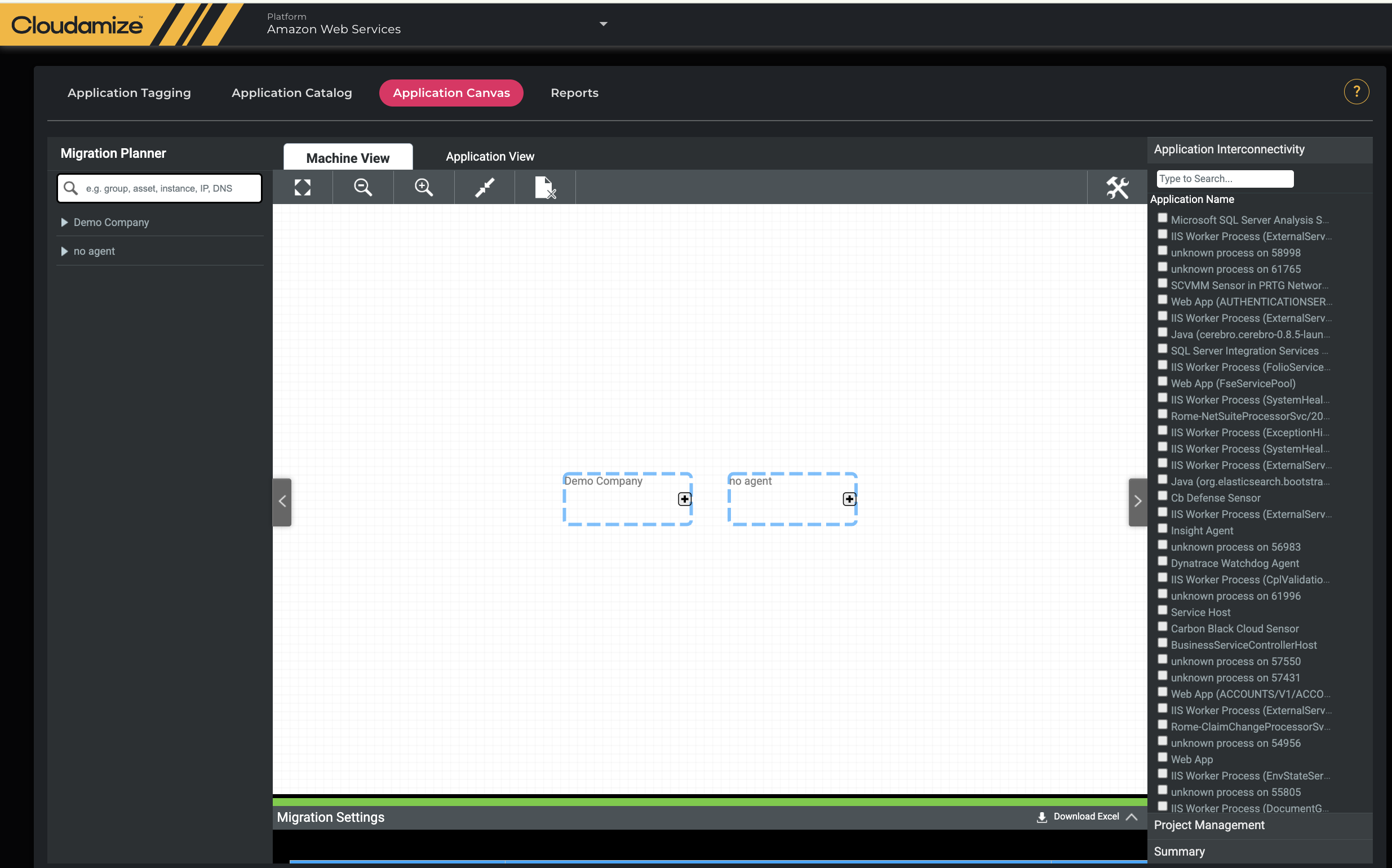Zoom in on the canvas

click(x=424, y=187)
